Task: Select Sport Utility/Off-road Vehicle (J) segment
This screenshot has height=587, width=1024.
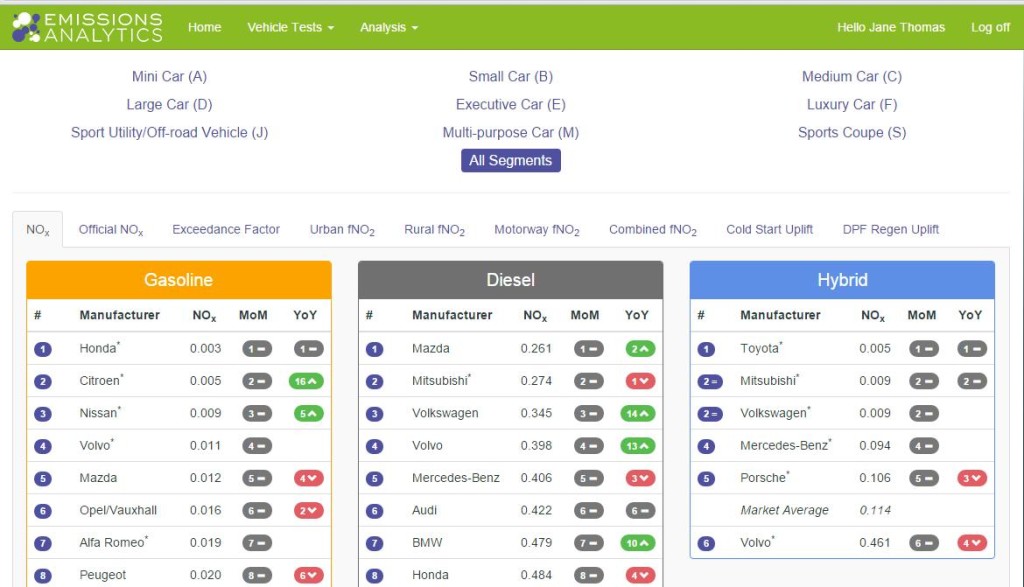Action: [169, 133]
